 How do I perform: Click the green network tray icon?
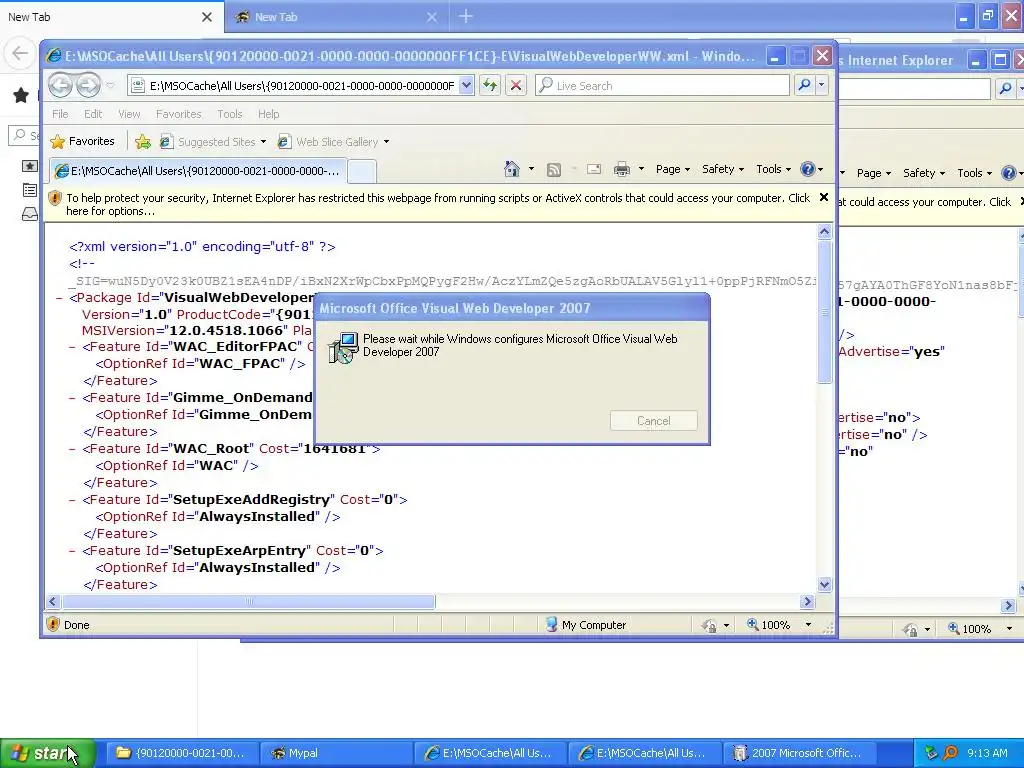tap(931, 753)
